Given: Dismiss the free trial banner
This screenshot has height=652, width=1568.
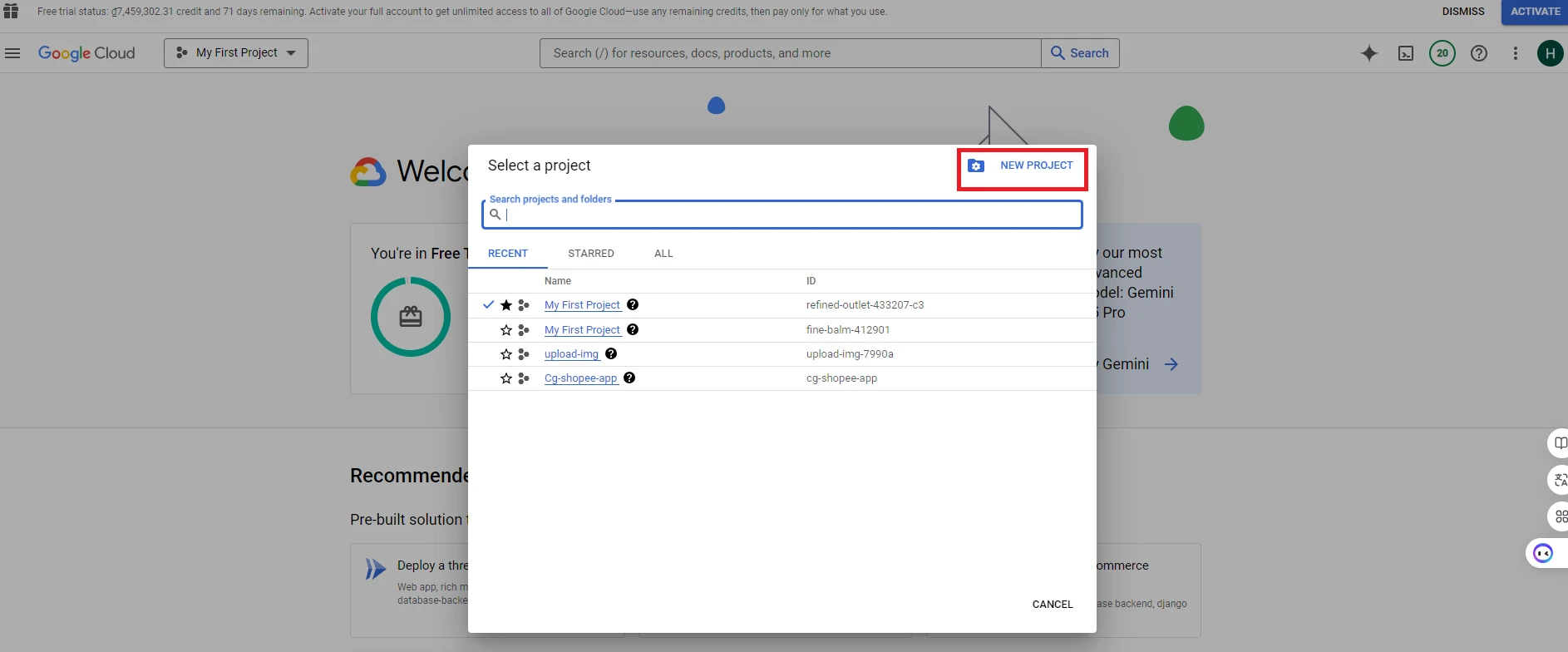Looking at the screenshot, I should 1462,12.
